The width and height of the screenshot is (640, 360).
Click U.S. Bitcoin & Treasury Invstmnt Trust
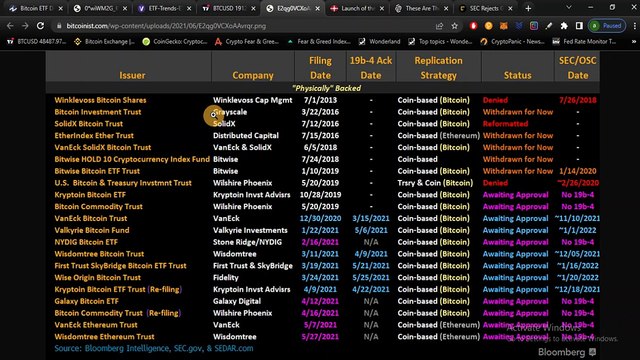point(123,183)
